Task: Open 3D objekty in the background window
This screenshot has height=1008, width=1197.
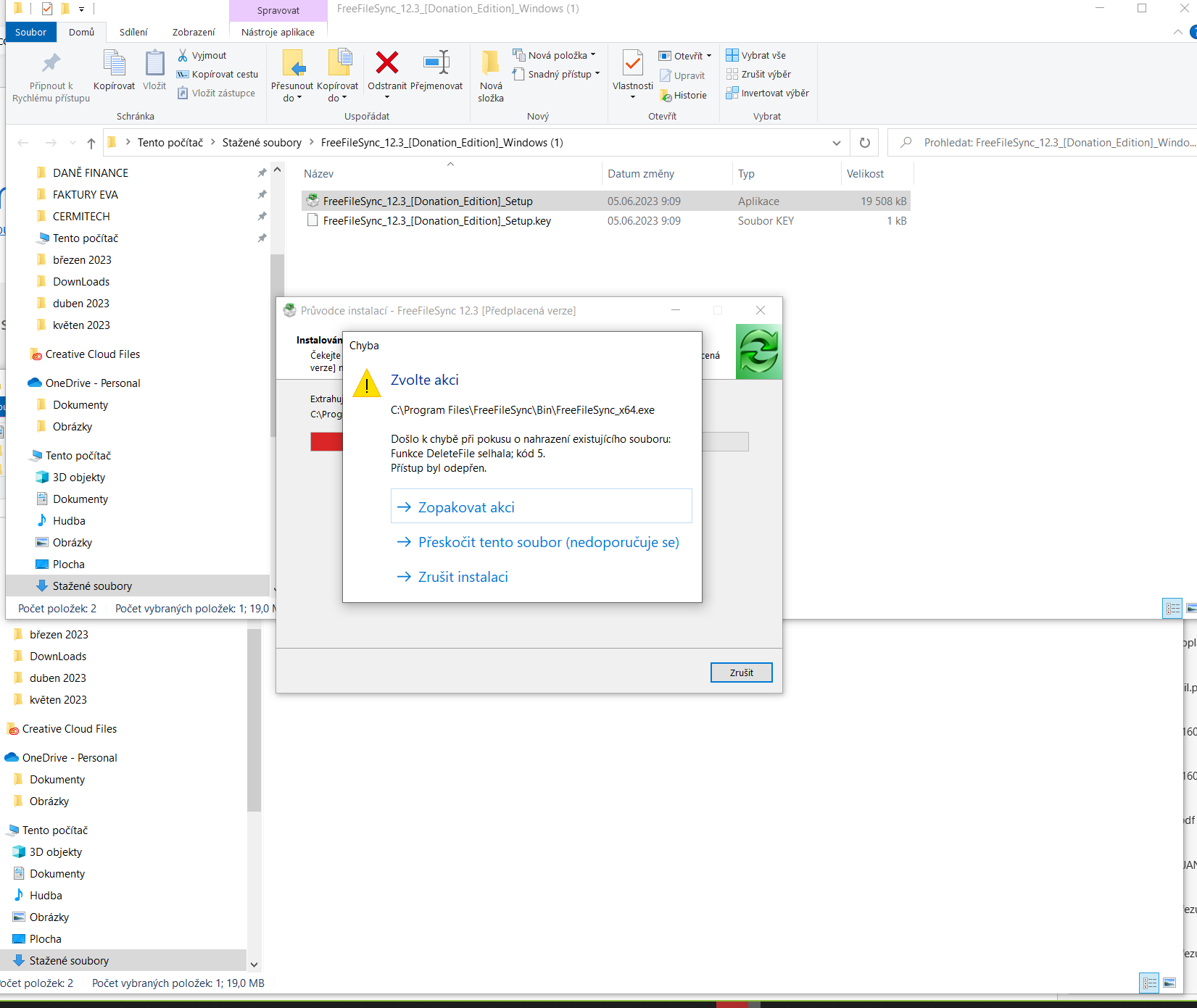Action: [56, 852]
